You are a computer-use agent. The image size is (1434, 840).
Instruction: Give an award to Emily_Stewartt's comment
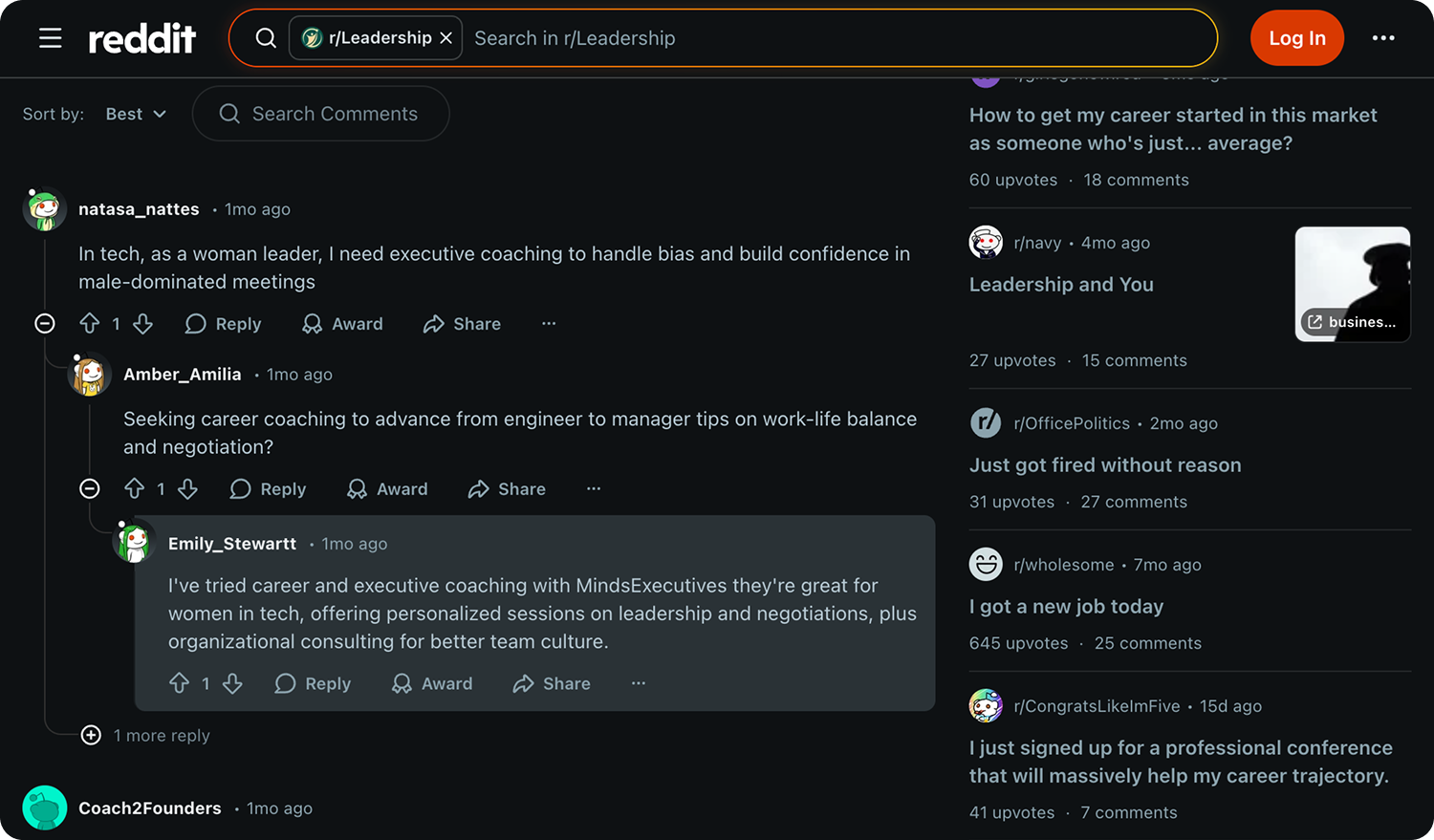point(432,683)
